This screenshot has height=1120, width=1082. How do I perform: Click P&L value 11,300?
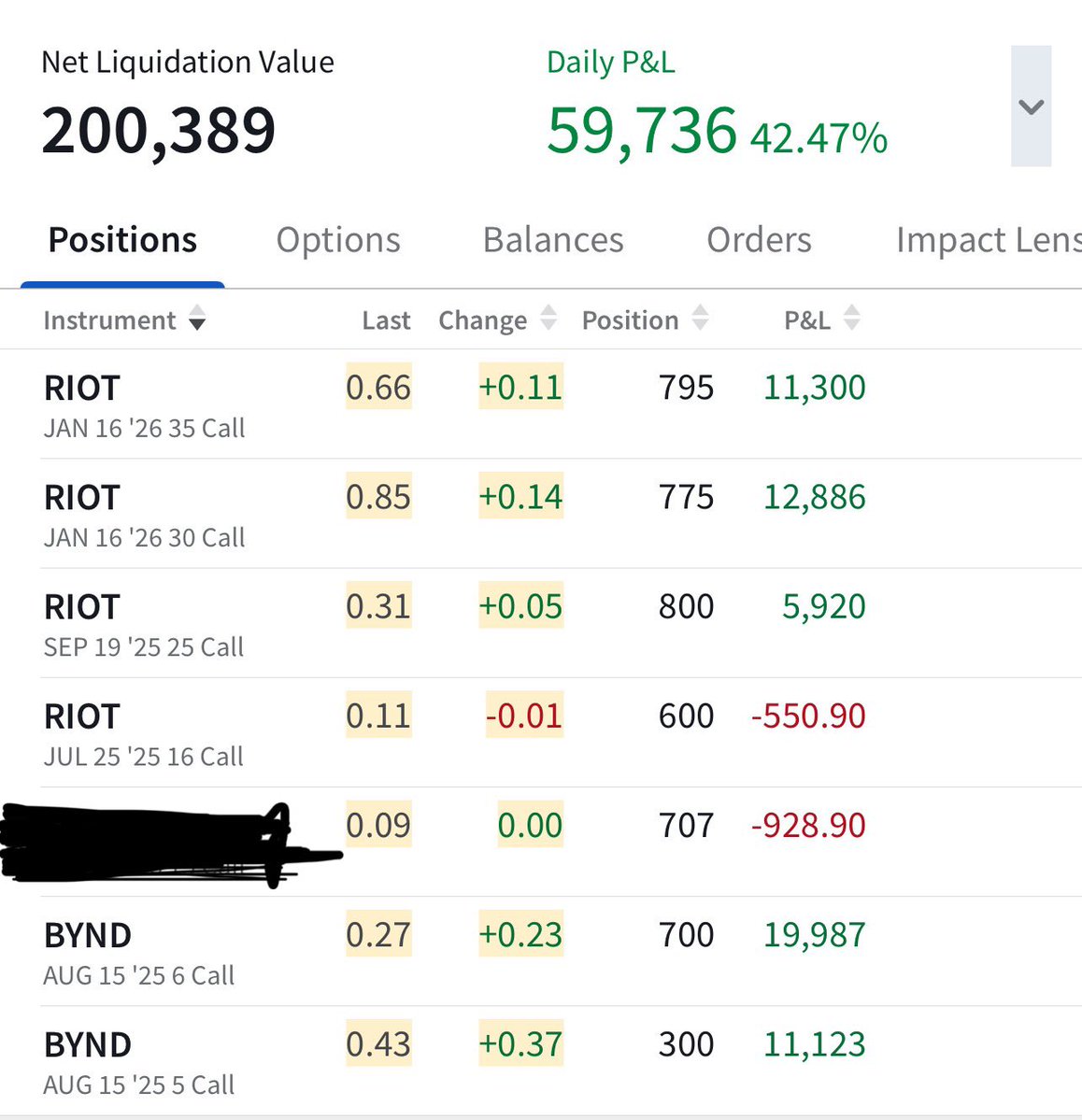pyautogui.click(x=815, y=388)
